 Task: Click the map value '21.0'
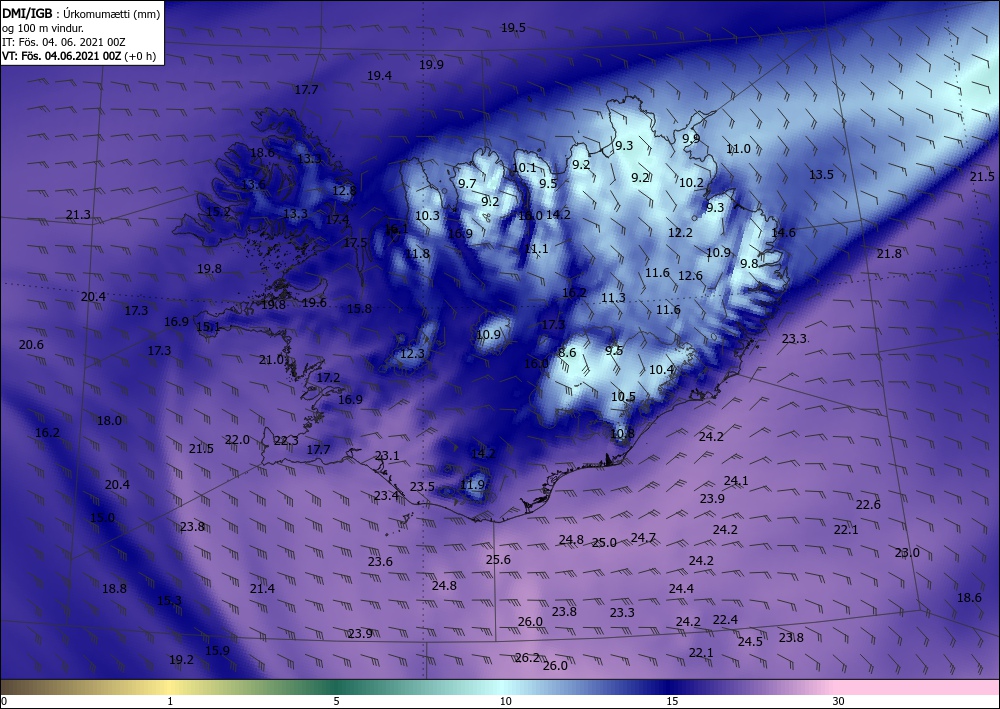[x=271, y=360]
